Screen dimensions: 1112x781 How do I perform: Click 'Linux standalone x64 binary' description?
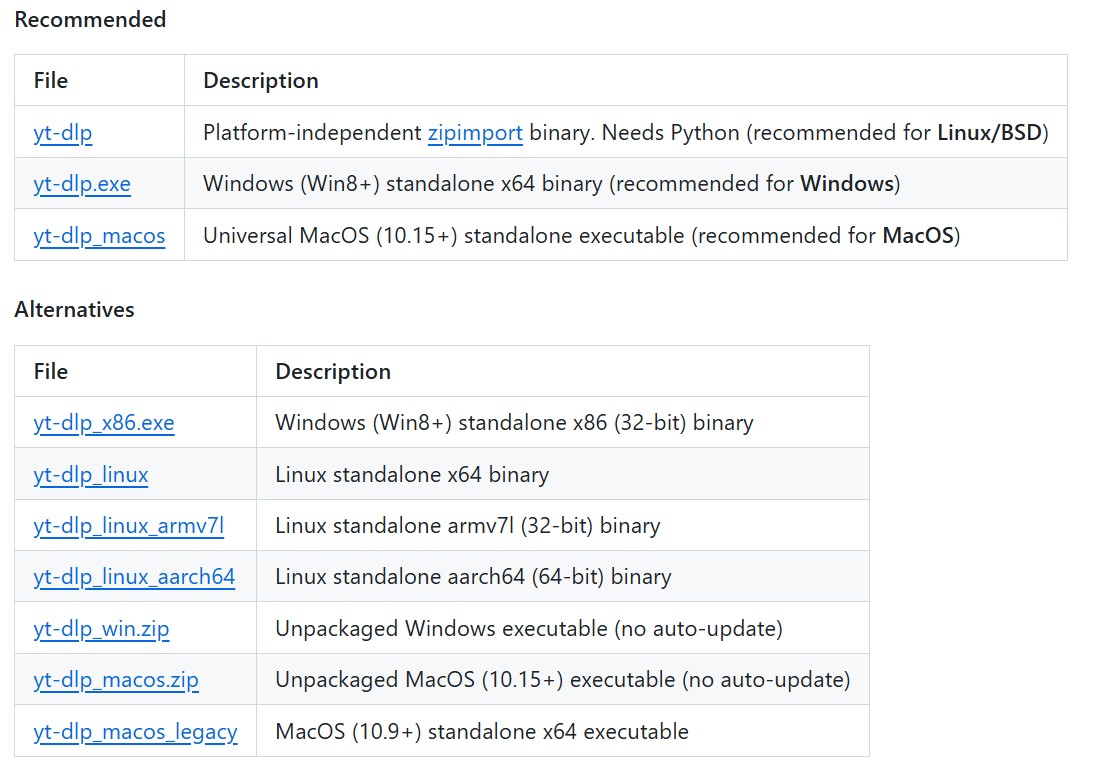[x=412, y=475]
